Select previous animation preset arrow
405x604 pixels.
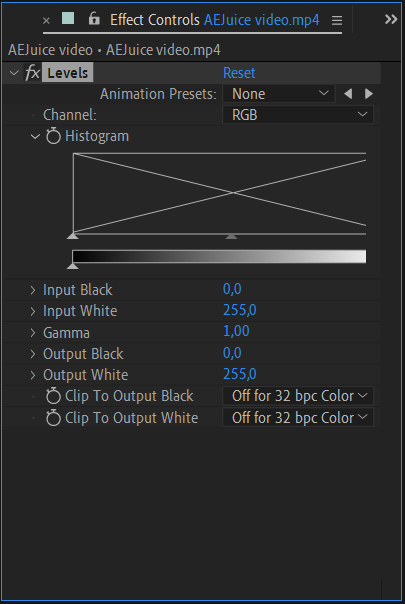point(348,94)
